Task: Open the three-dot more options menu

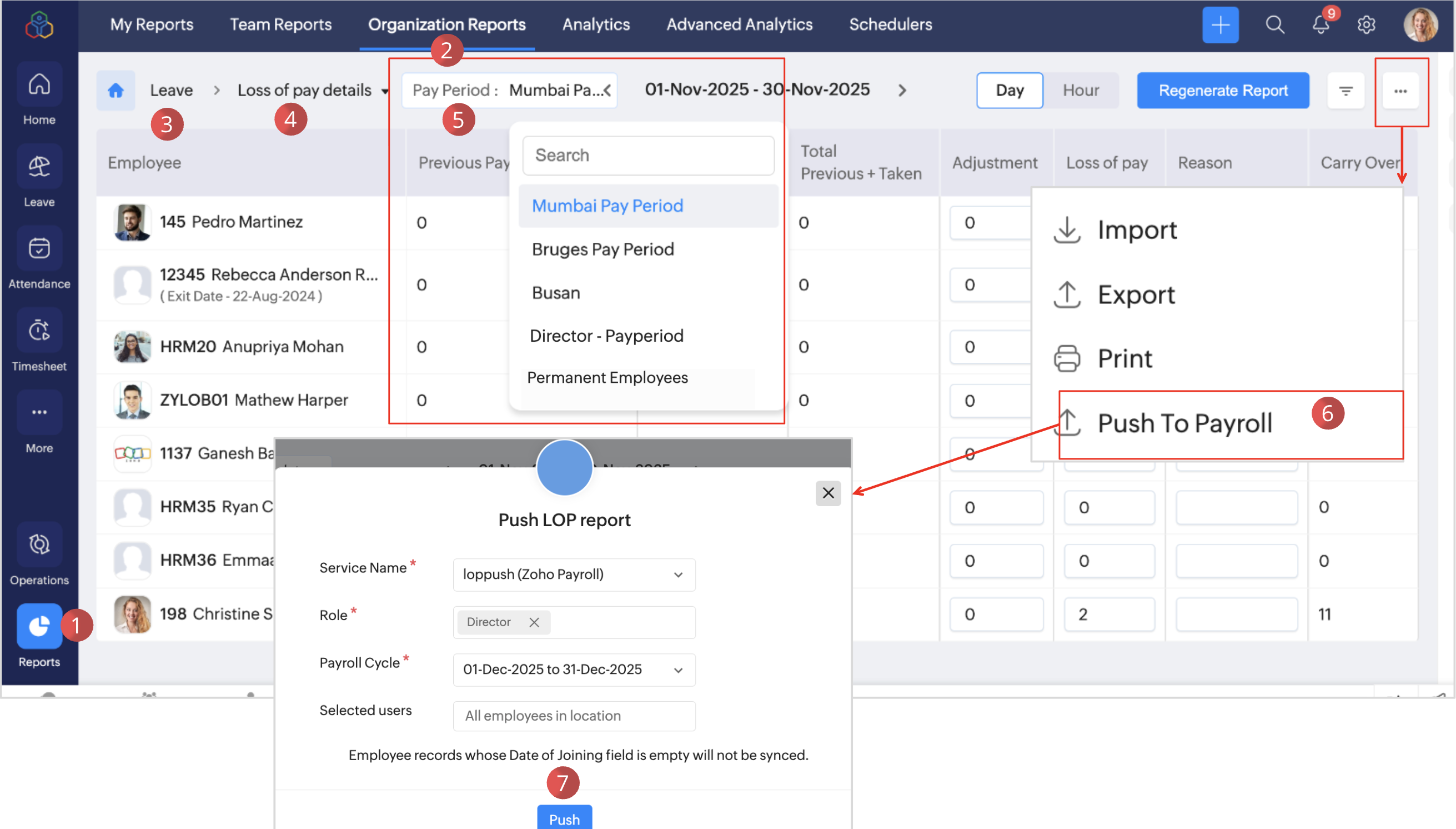Action: click(x=1400, y=91)
